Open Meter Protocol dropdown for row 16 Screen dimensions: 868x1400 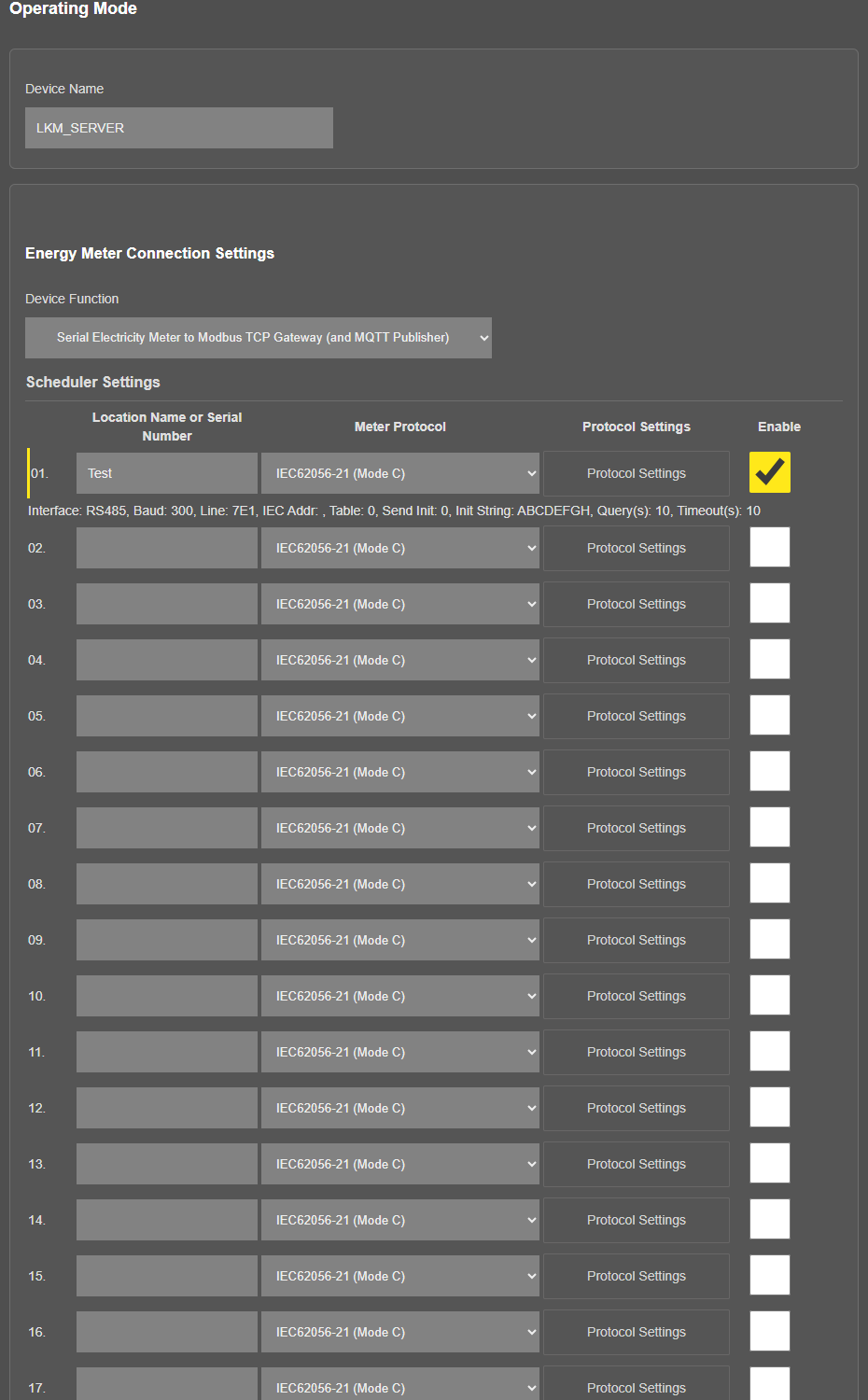[400, 1332]
